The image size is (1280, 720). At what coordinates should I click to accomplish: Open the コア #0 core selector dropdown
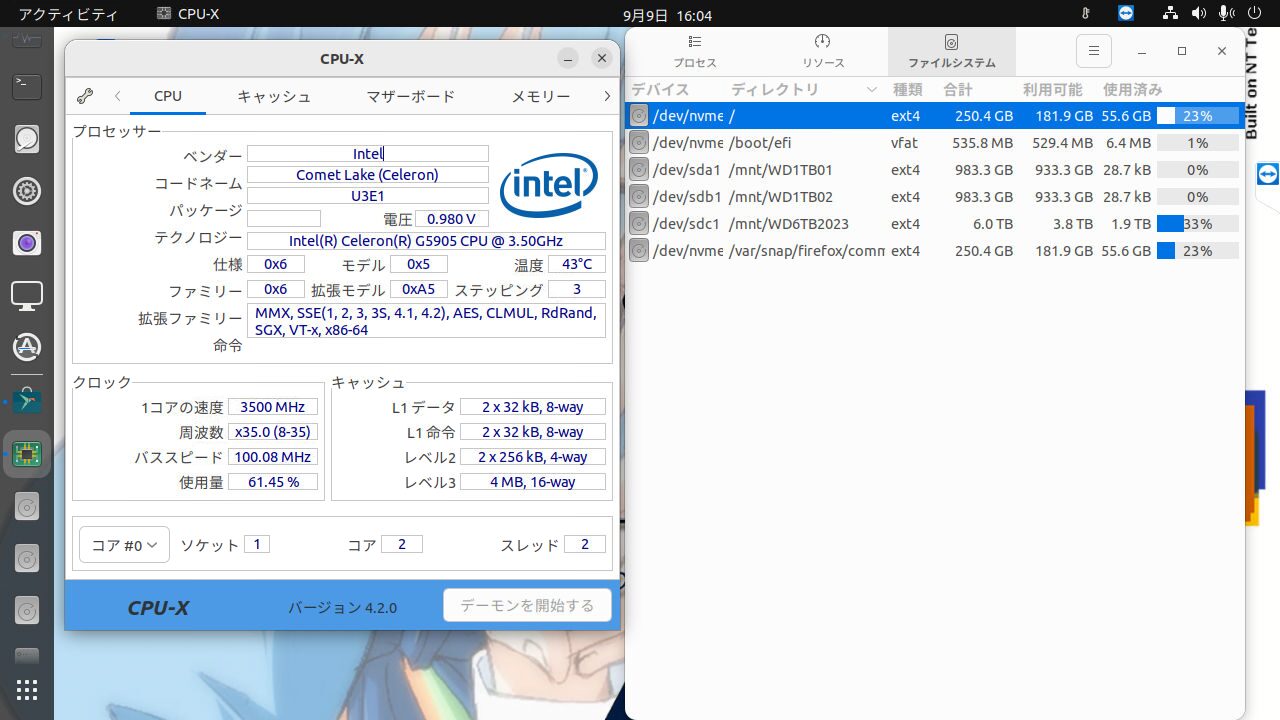pyautogui.click(x=124, y=545)
